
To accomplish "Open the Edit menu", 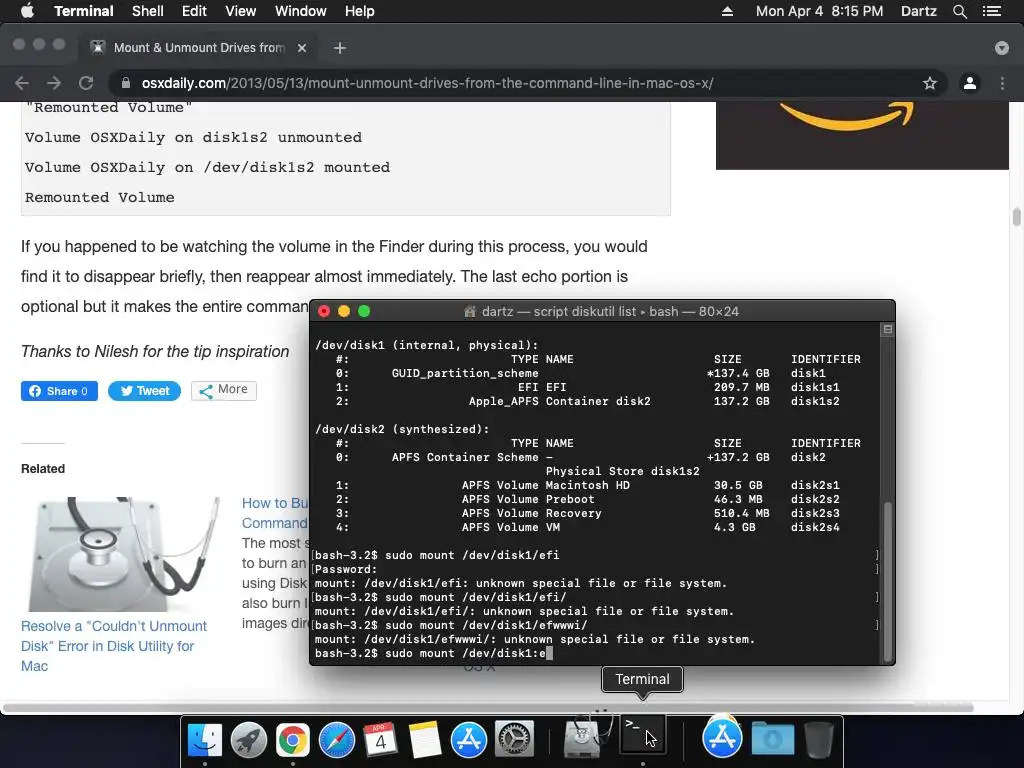I will [194, 11].
